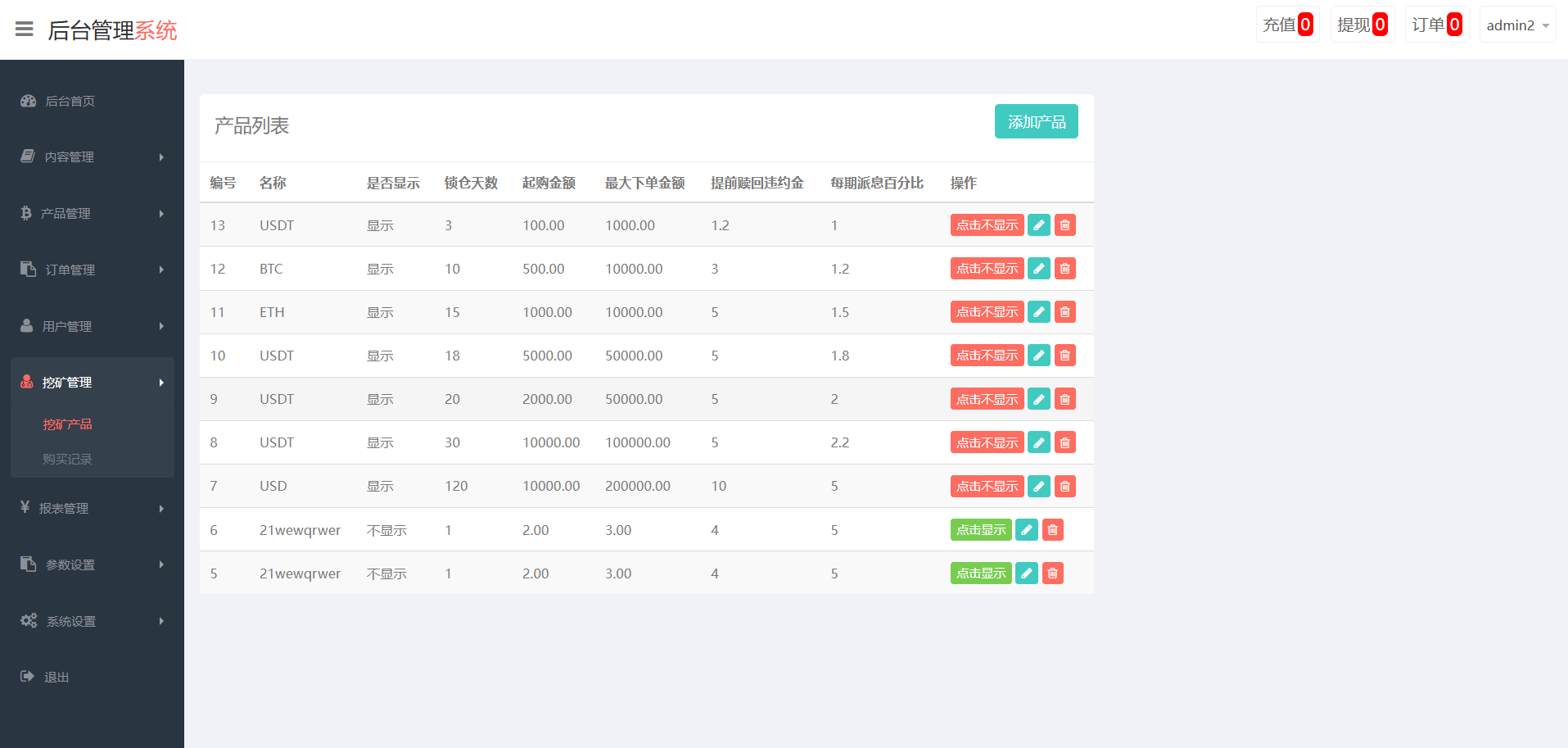The image size is (1568, 748).
Task: Delete product 11 ETH with trash icon
Action: [1064, 311]
